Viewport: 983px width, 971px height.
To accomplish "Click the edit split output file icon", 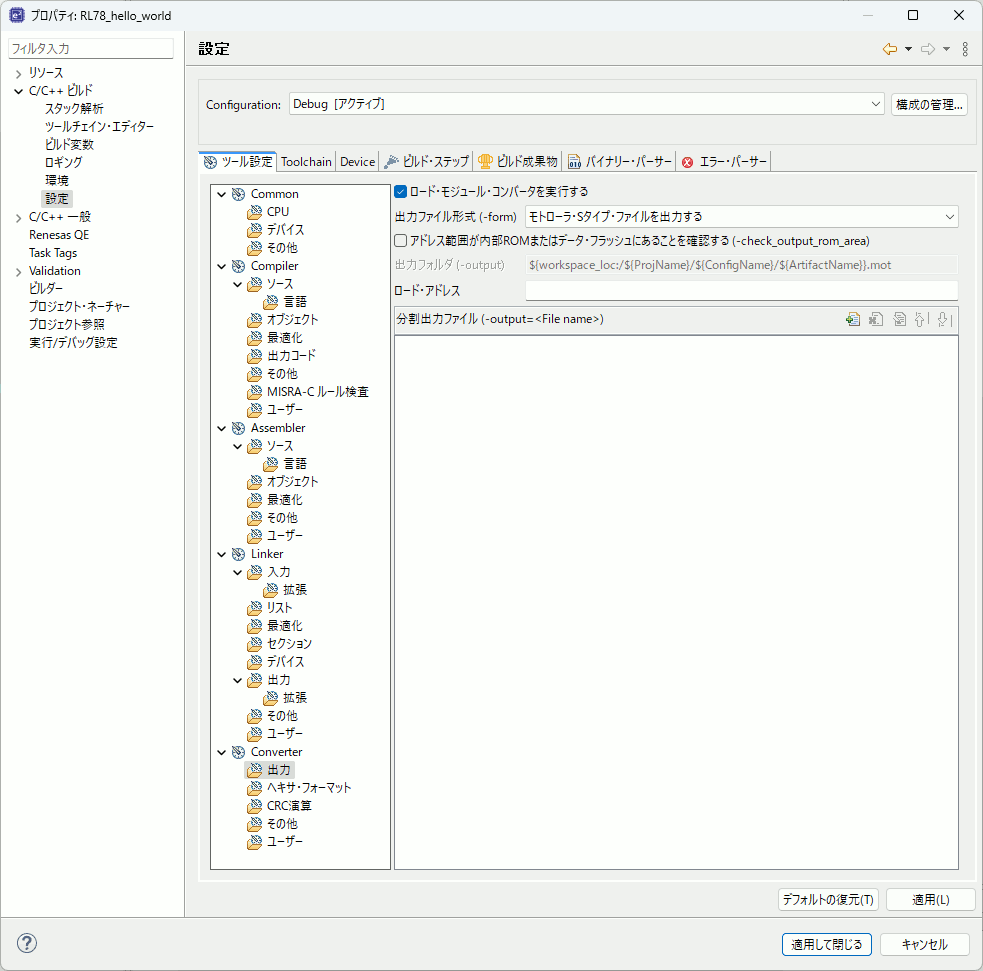I will (x=899, y=320).
